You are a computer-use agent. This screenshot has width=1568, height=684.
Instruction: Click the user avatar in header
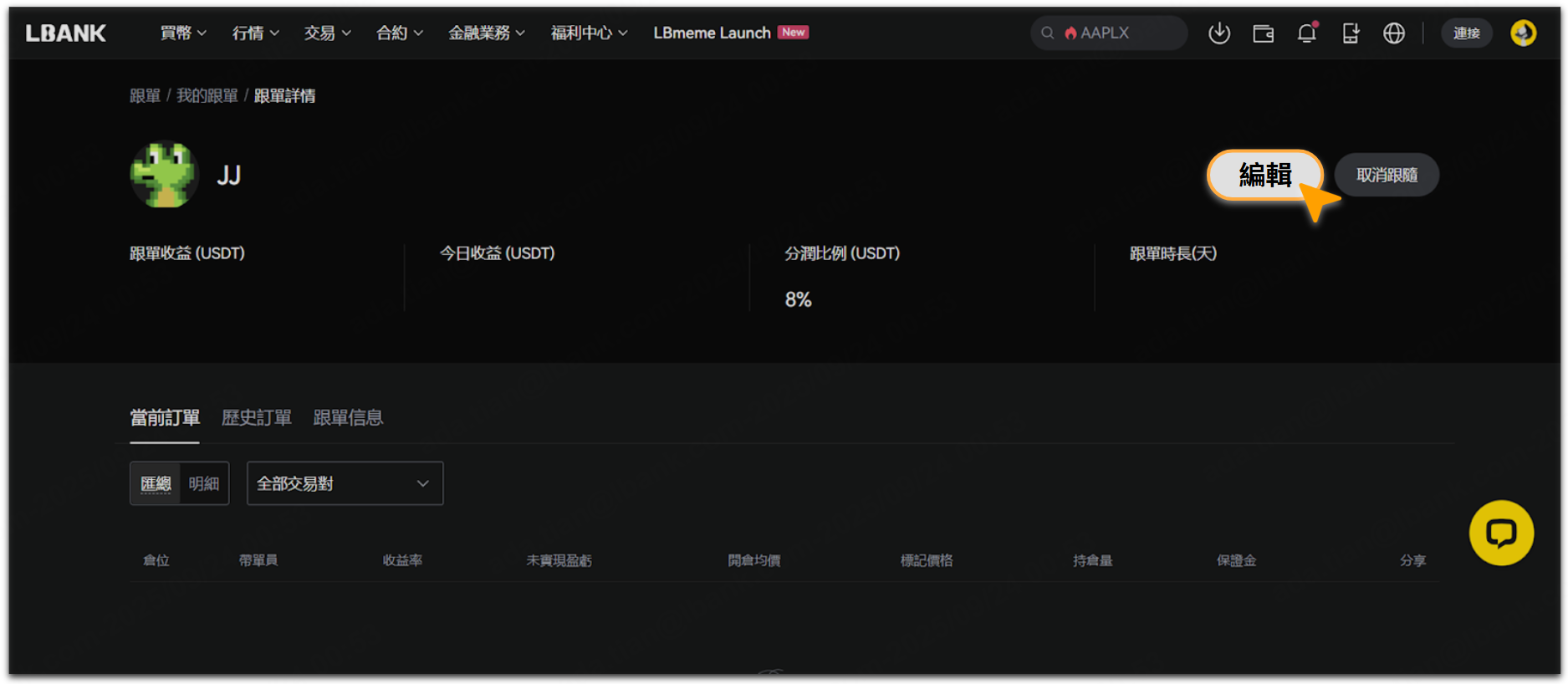[1523, 33]
